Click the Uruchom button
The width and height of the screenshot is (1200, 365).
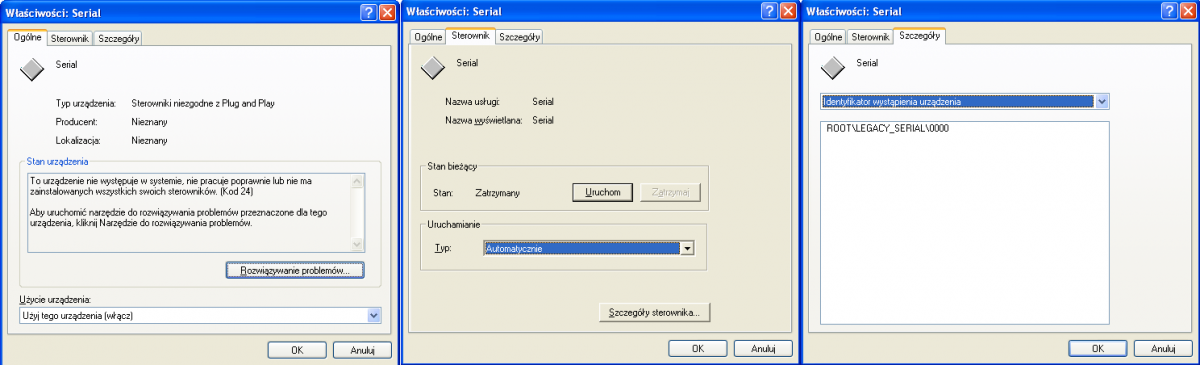pos(603,192)
